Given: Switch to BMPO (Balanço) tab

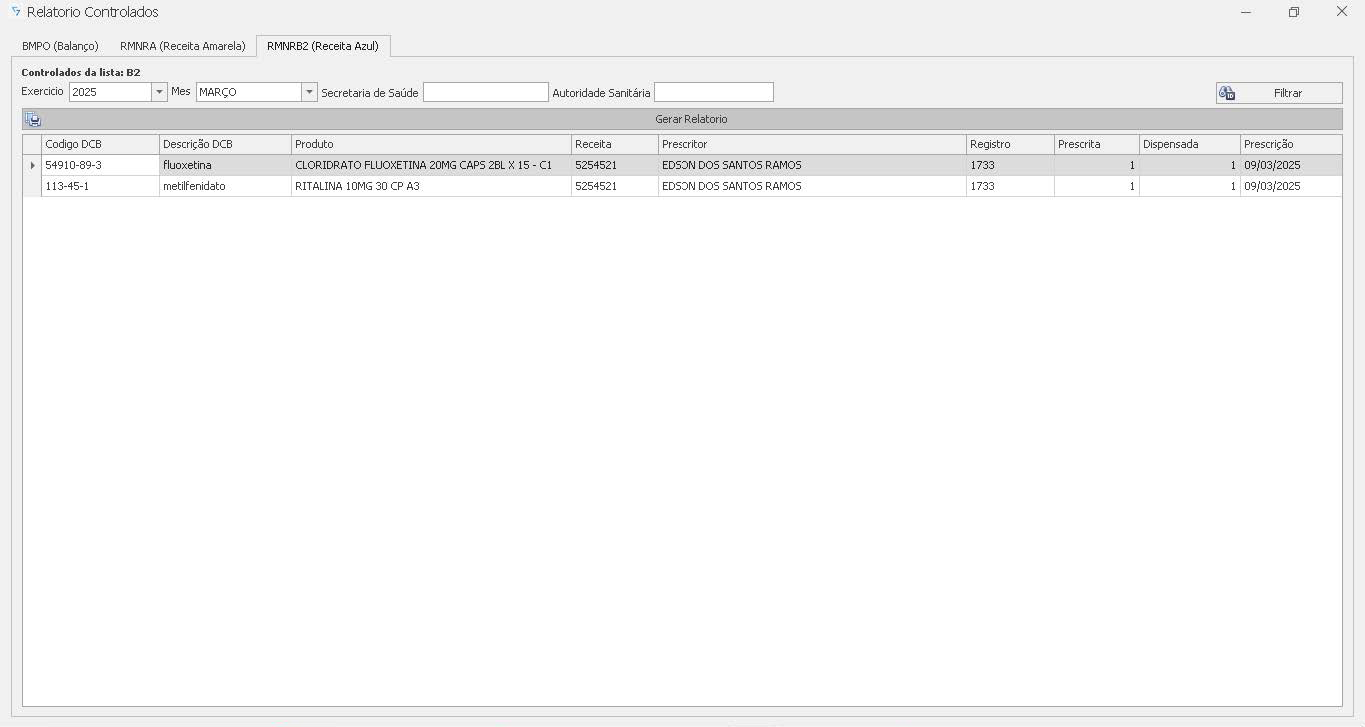Looking at the screenshot, I should pyautogui.click(x=60, y=46).
